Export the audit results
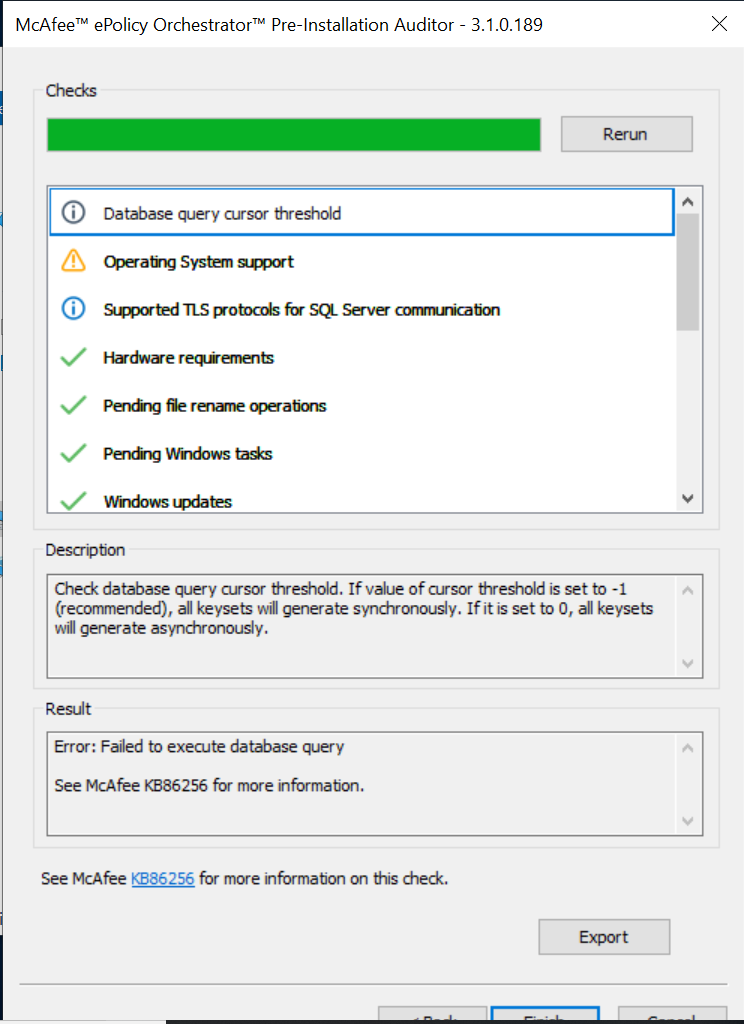This screenshot has height=1024, width=744. tap(603, 937)
